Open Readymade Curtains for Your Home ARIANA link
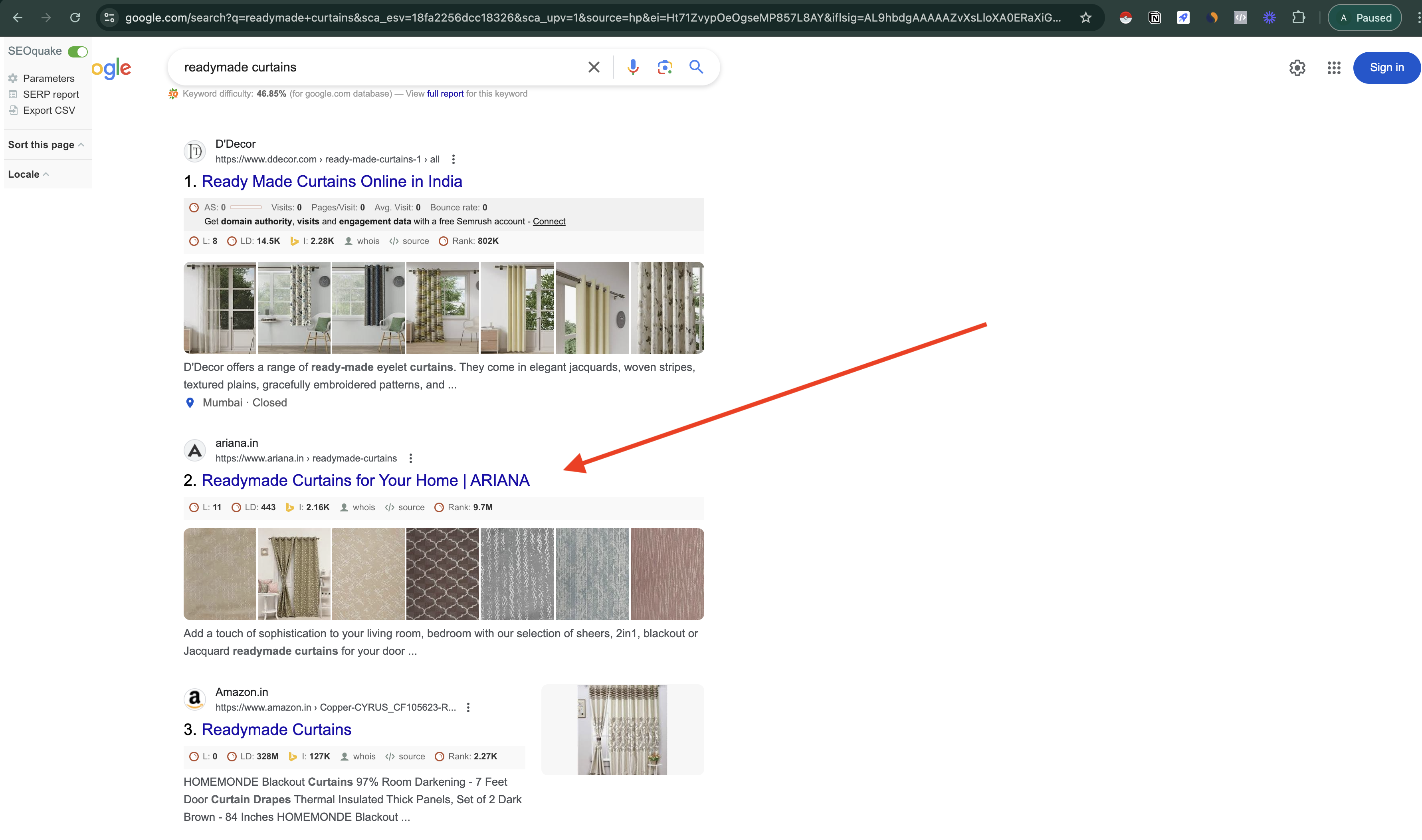The height and width of the screenshot is (840, 1422). point(366,480)
